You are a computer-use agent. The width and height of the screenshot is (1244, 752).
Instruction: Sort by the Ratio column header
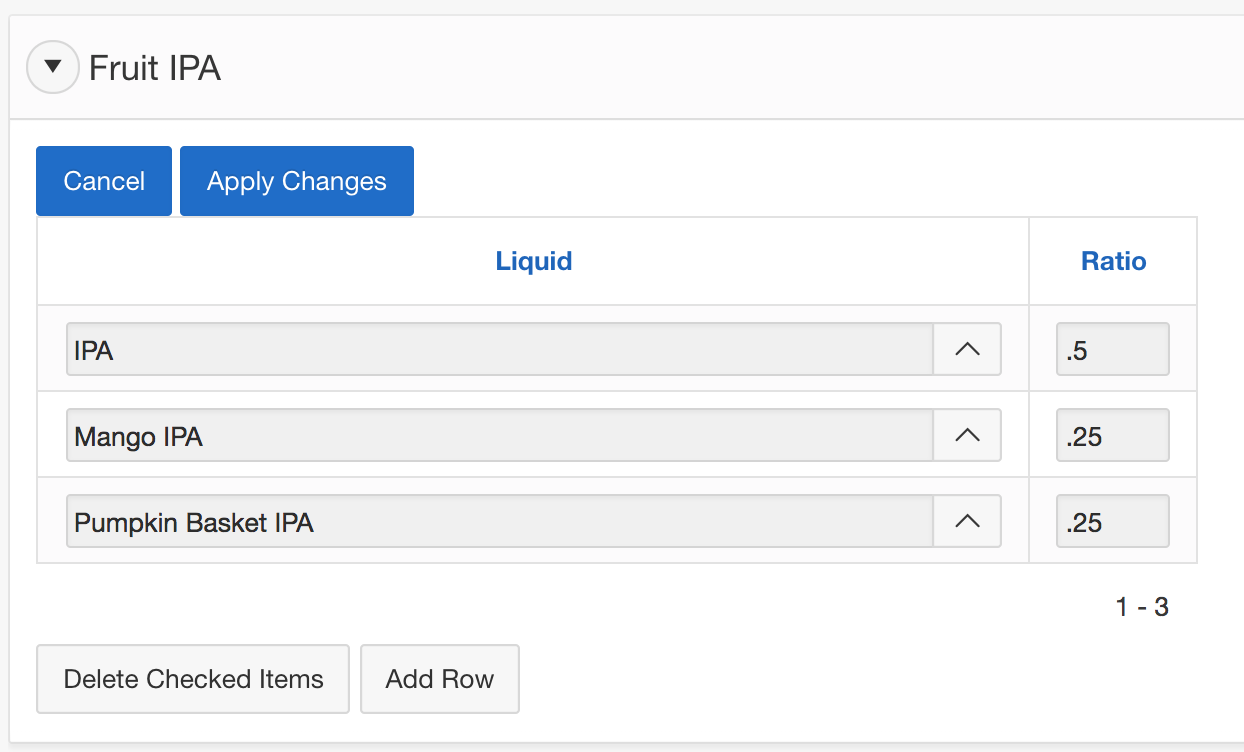click(x=1113, y=262)
